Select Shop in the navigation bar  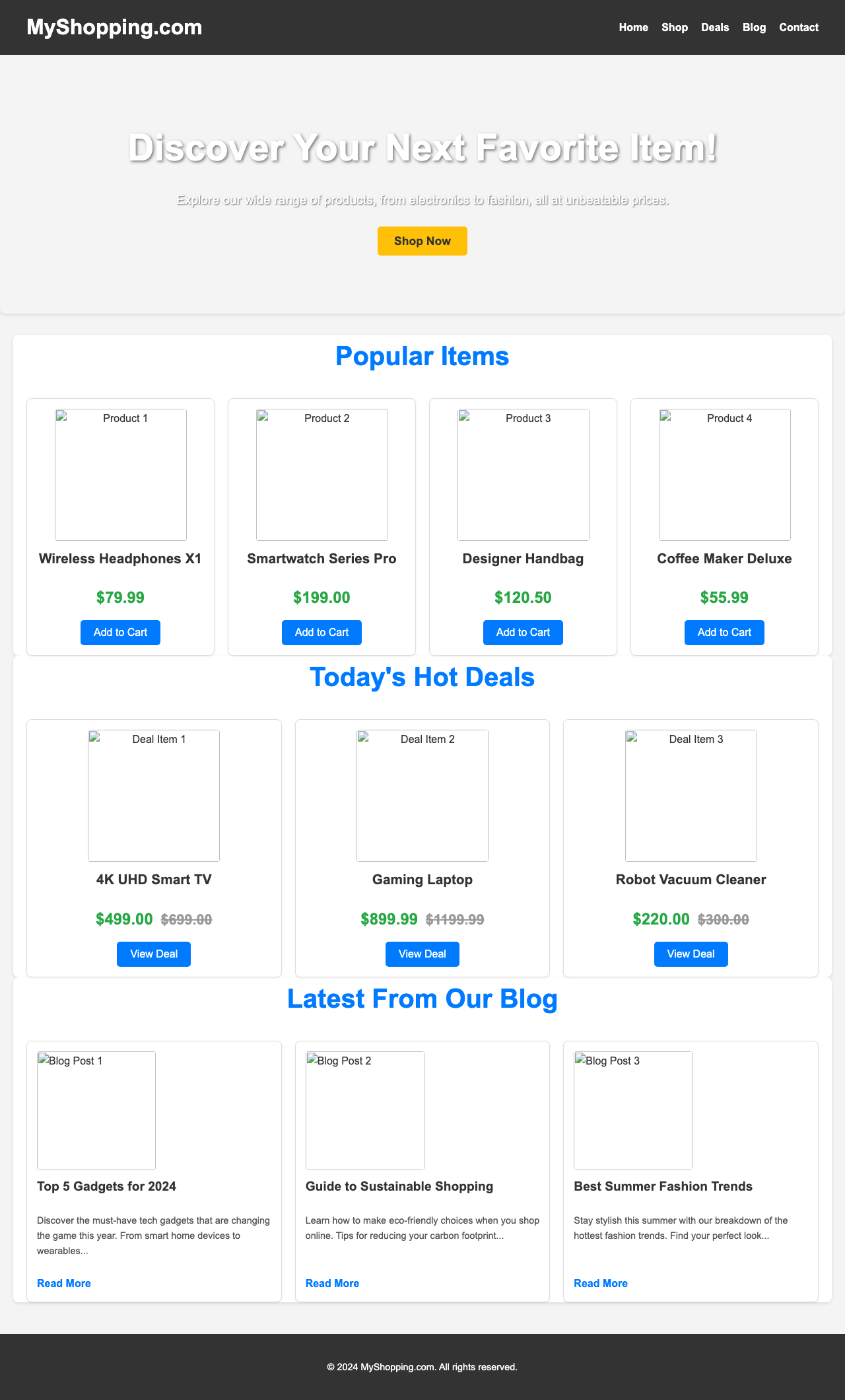pos(673,27)
